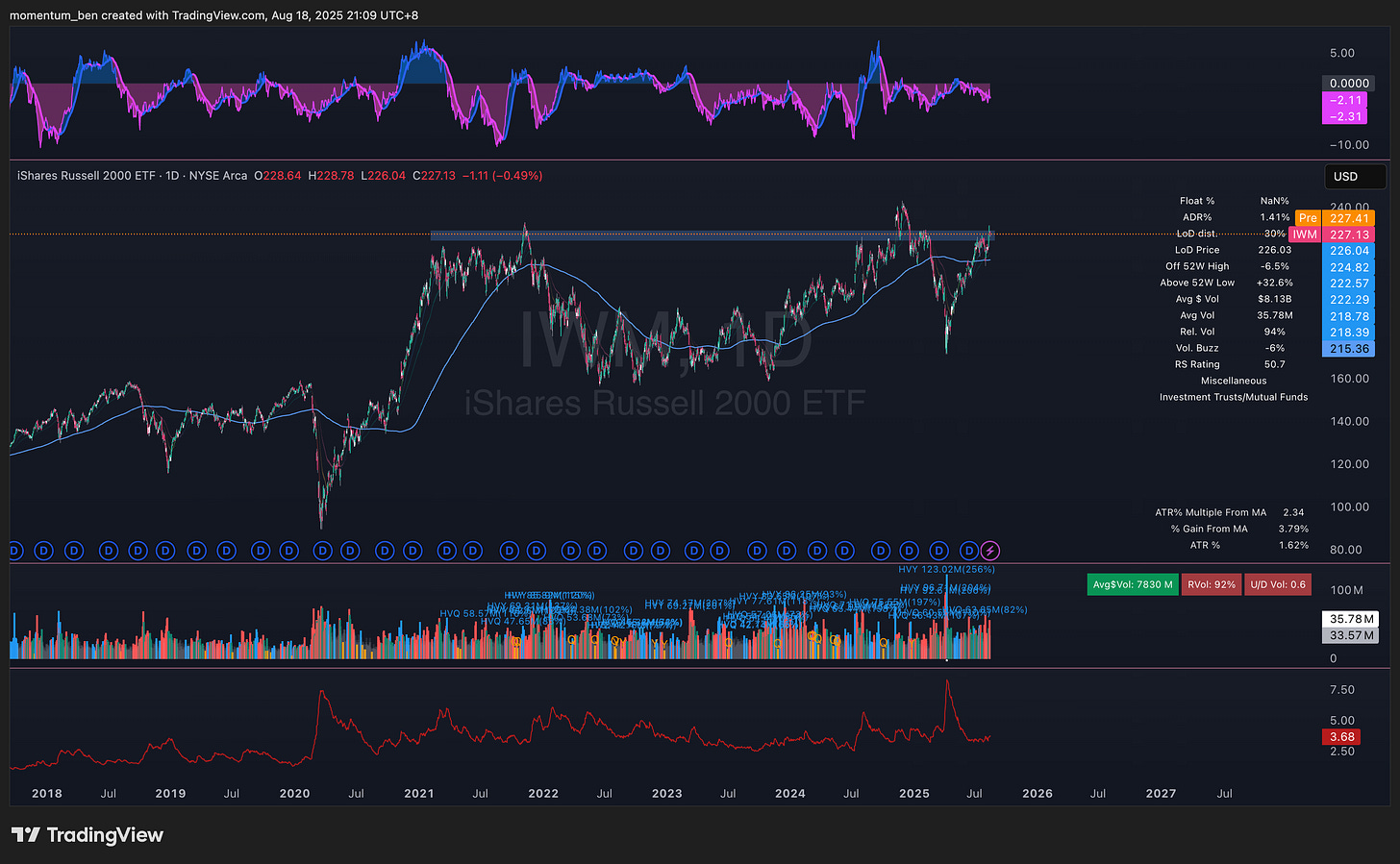Click the purple lightning earnings marker

click(990, 551)
